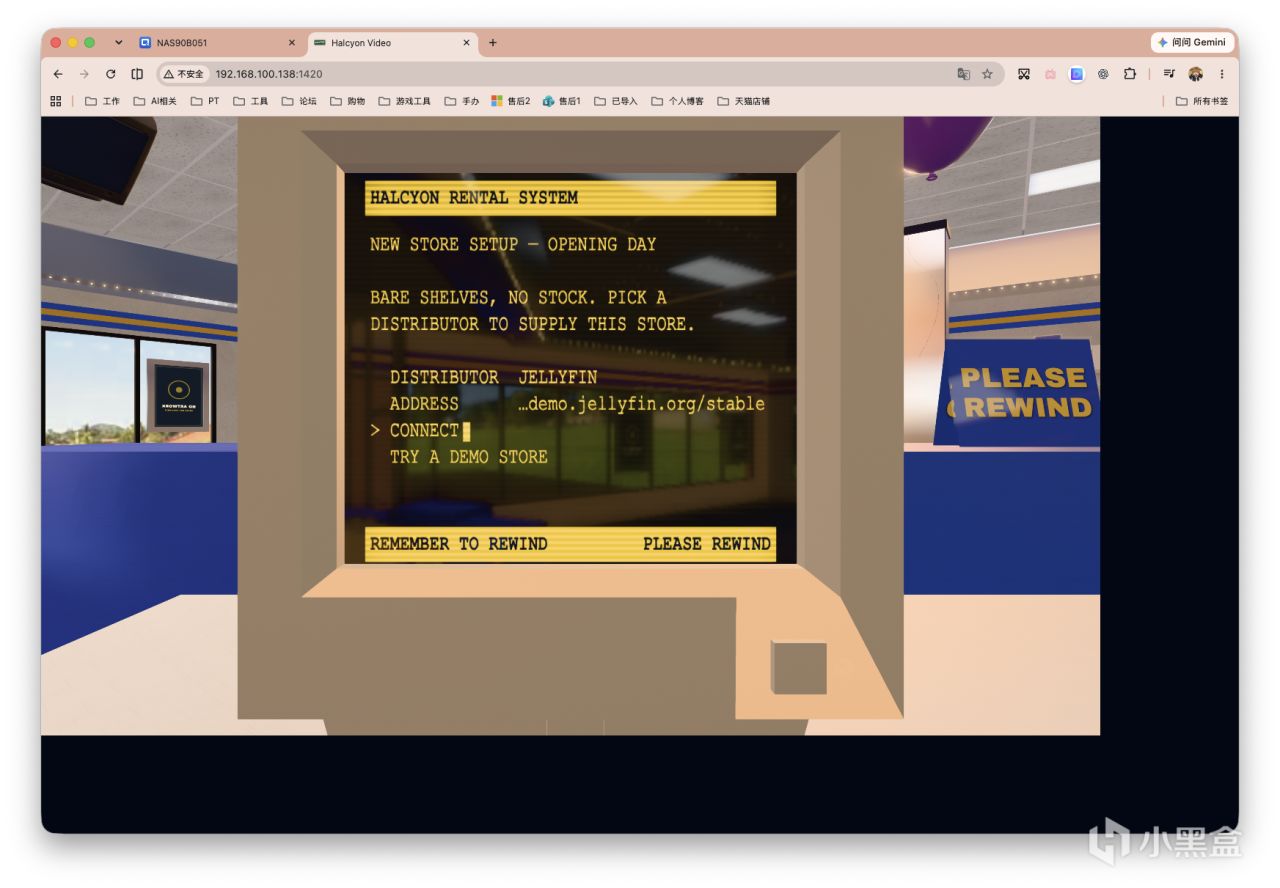Bookmark this page with the star icon
The width and height of the screenshot is (1280, 888).
[x=987, y=74]
